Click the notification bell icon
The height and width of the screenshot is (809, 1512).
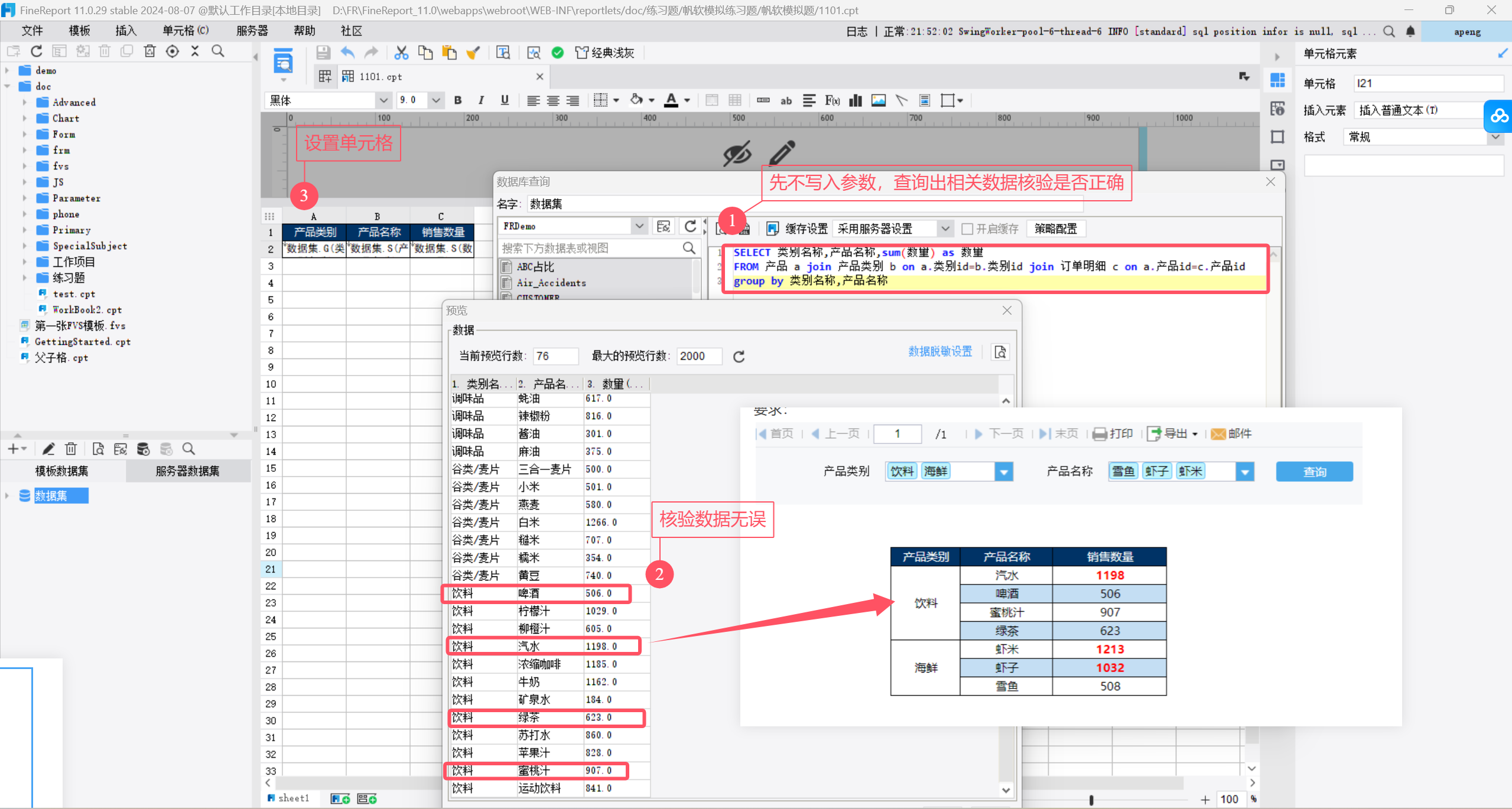pyautogui.click(x=1410, y=32)
